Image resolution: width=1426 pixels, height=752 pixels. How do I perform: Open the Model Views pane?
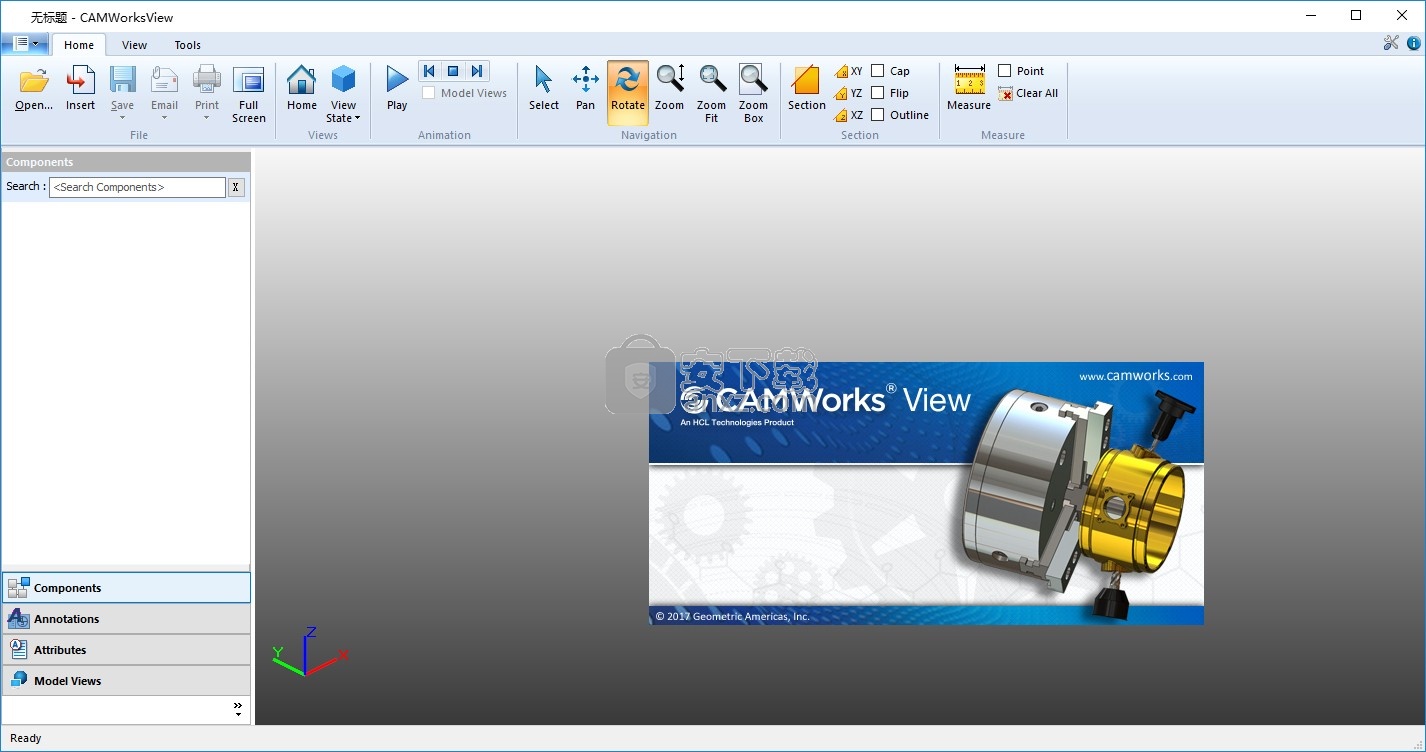[126, 681]
